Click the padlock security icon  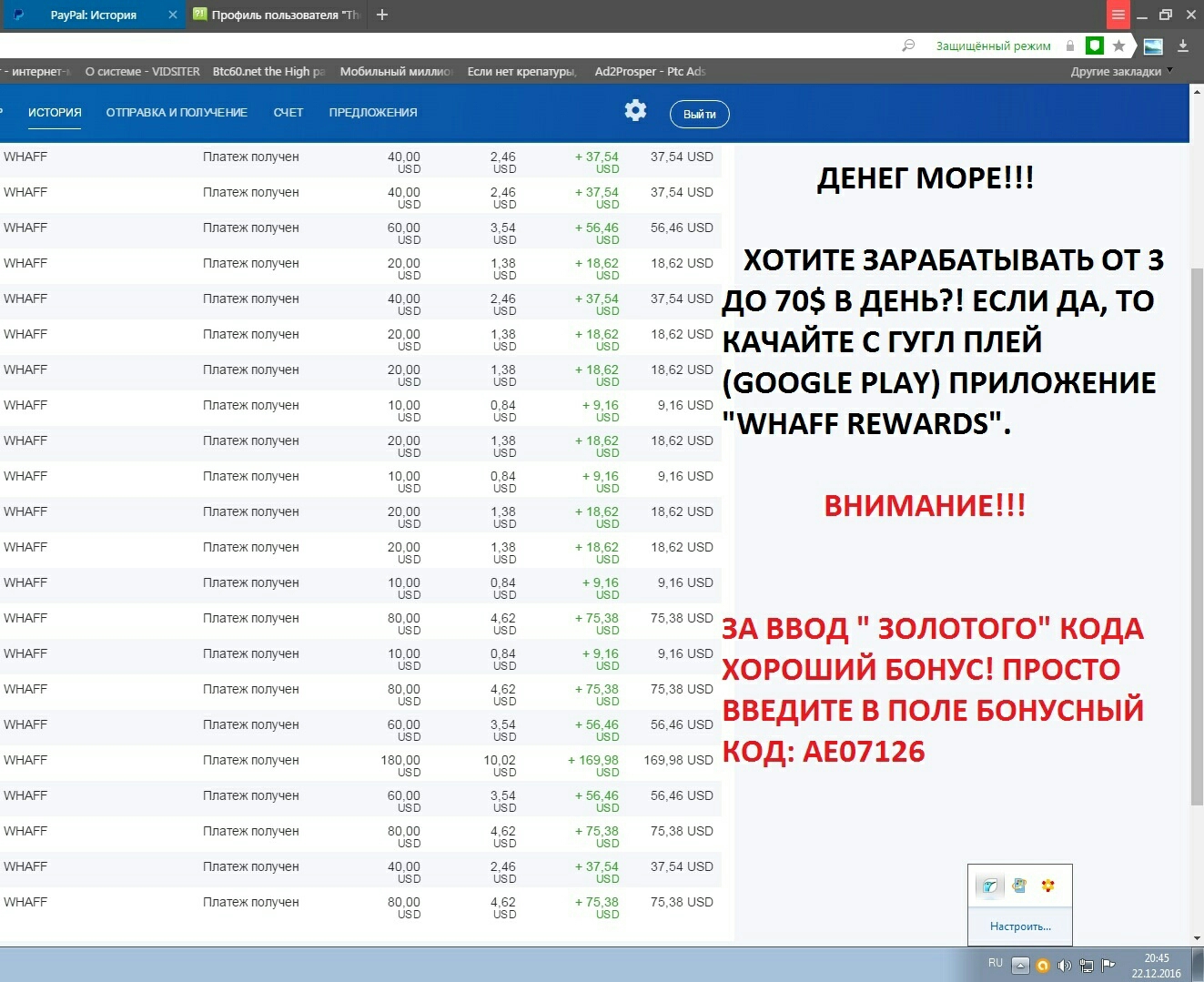1070,46
